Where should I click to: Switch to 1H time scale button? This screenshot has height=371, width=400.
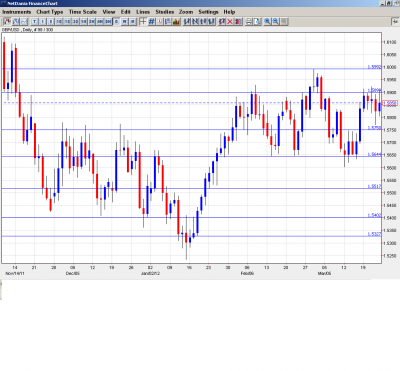point(83,22)
